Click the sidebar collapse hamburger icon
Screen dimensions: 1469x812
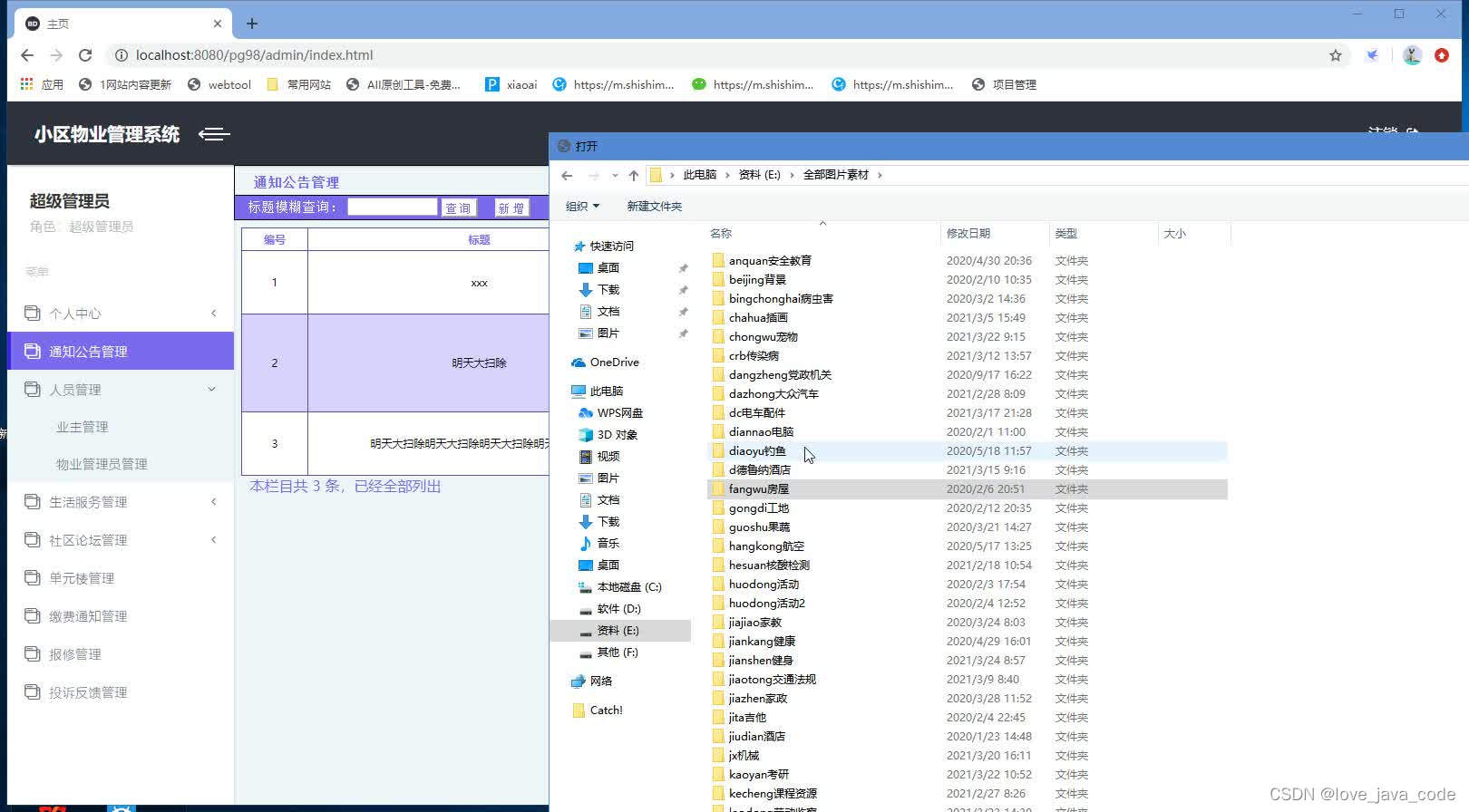pyautogui.click(x=214, y=134)
